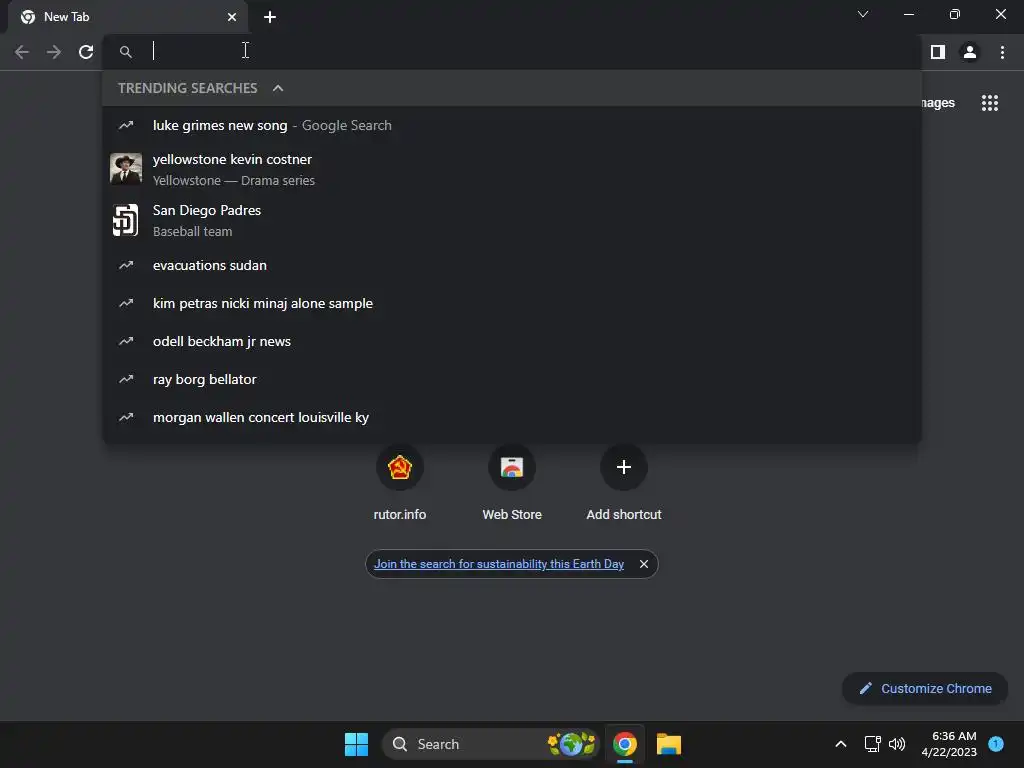Click trending icon beside 'kim petras nicki minaj'
The image size is (1024, 768).
click(x=126, y=303)
